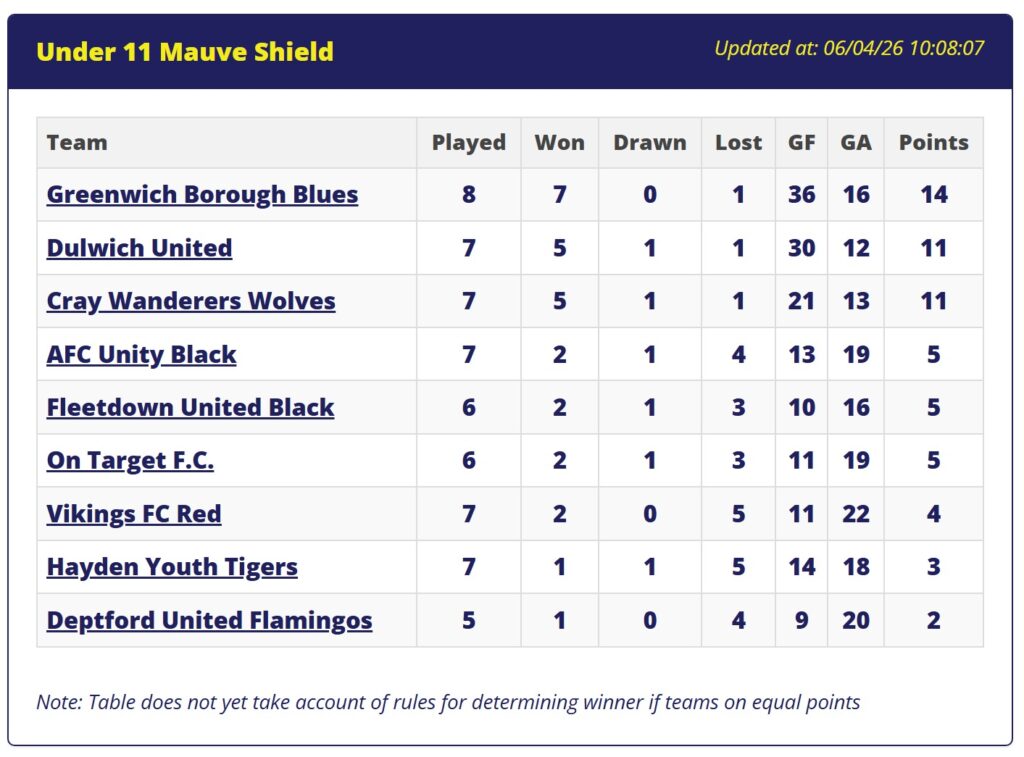Click the Team column header
The width and height of the screenshot is (1024, 757).
[77, 142]
